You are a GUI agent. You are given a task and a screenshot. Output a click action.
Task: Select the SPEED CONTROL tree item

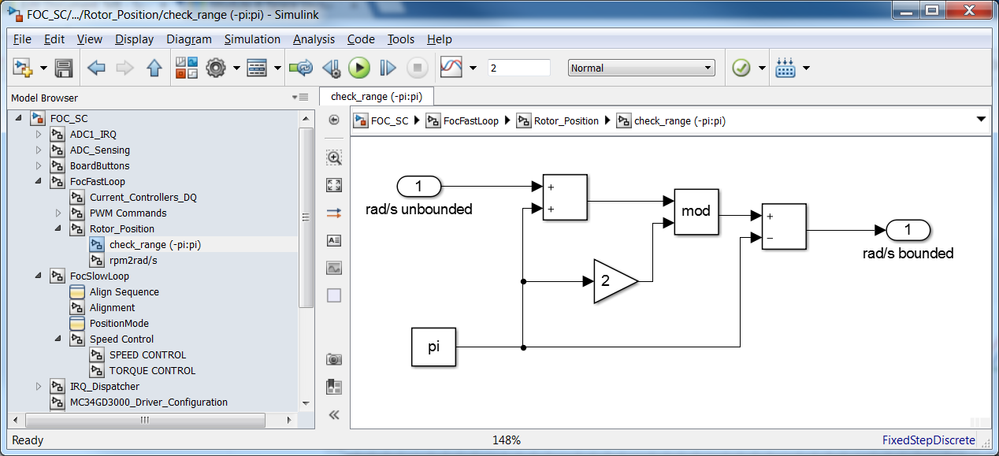(x=148, y=355)
